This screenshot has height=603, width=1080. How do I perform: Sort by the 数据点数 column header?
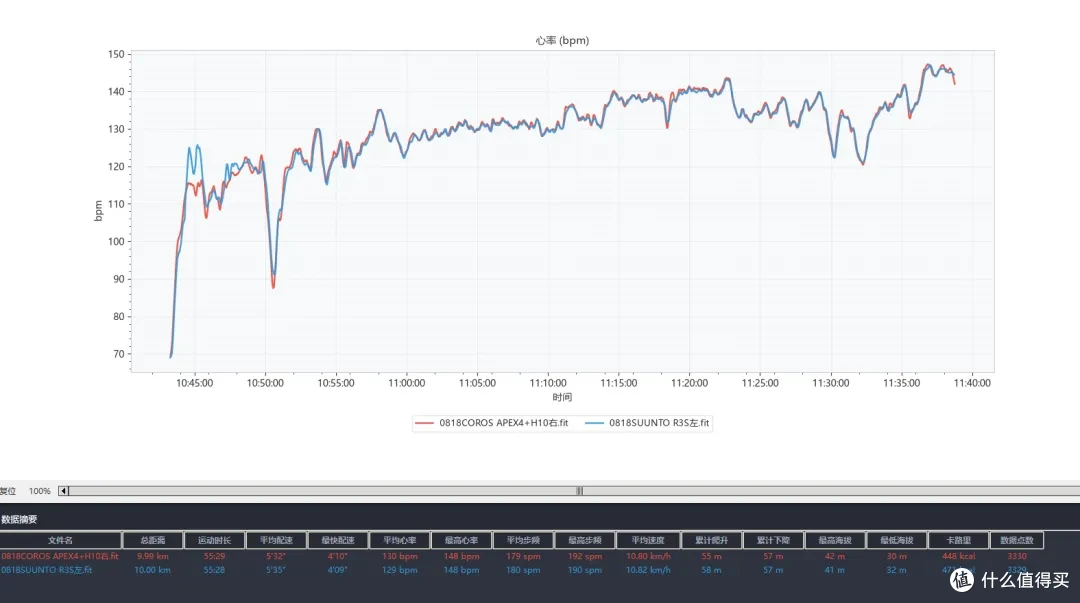point(1017,540)
